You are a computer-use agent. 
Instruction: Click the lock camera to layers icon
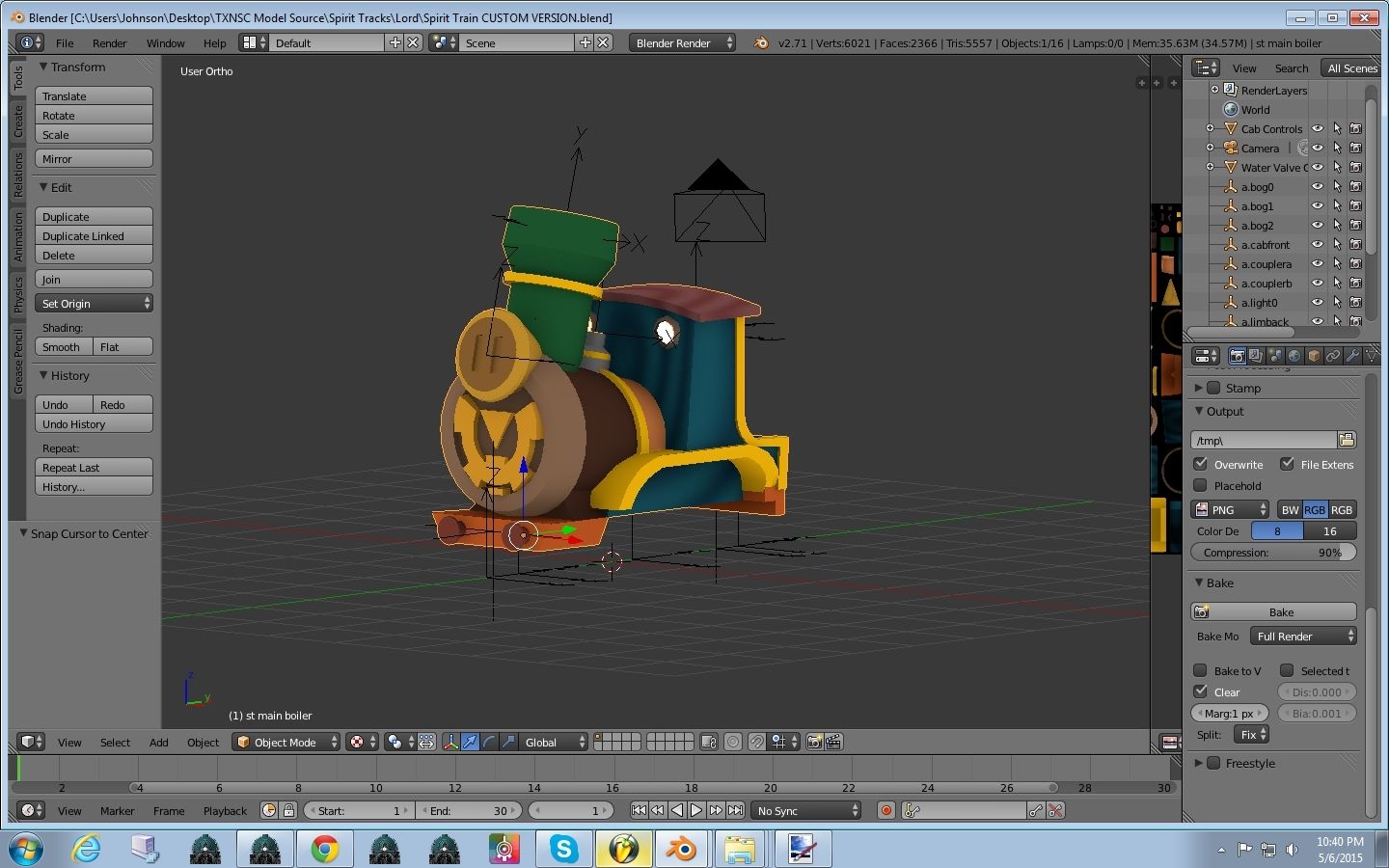[x=709, y=742]
